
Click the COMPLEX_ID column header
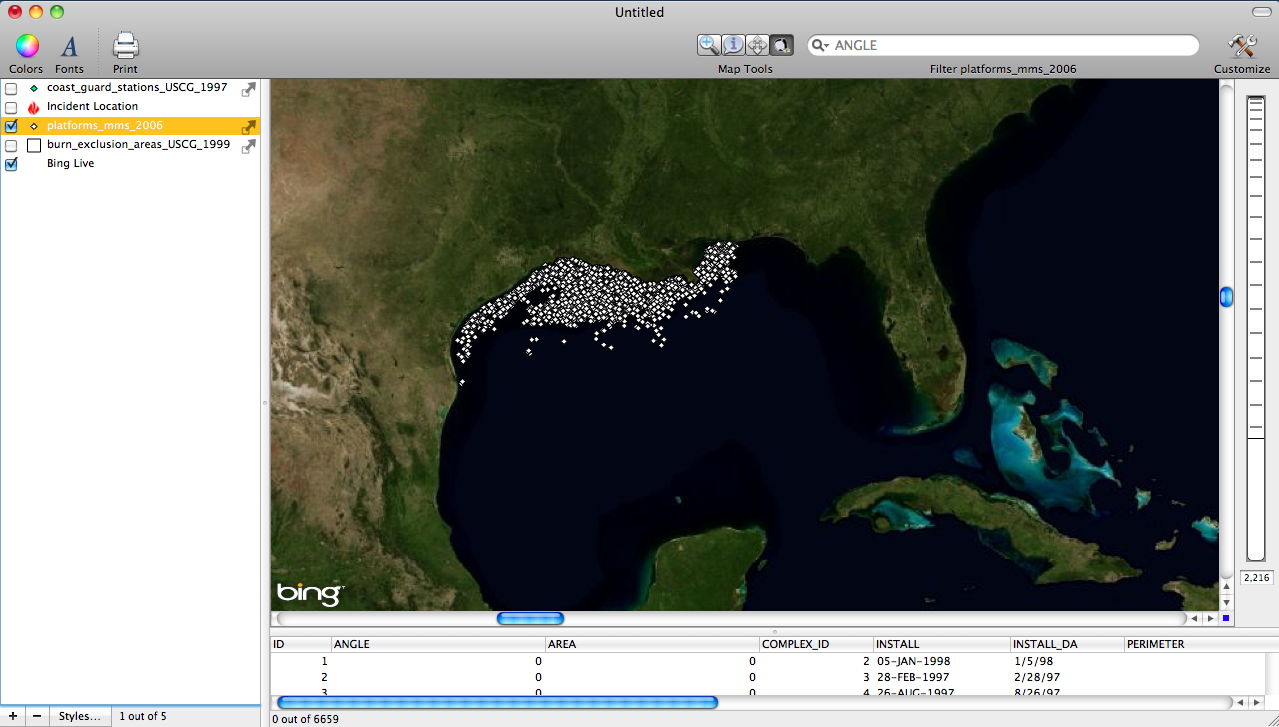pos(815,645)
